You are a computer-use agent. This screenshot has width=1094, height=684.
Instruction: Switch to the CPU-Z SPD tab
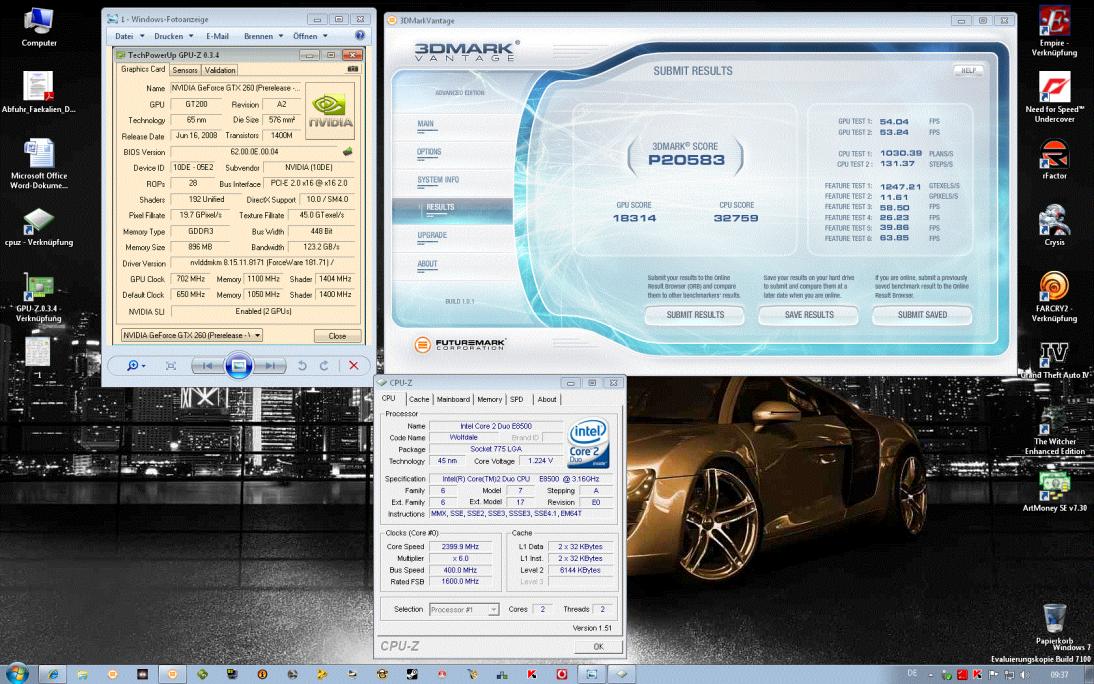pyautogui.click(x=516, y=399)
